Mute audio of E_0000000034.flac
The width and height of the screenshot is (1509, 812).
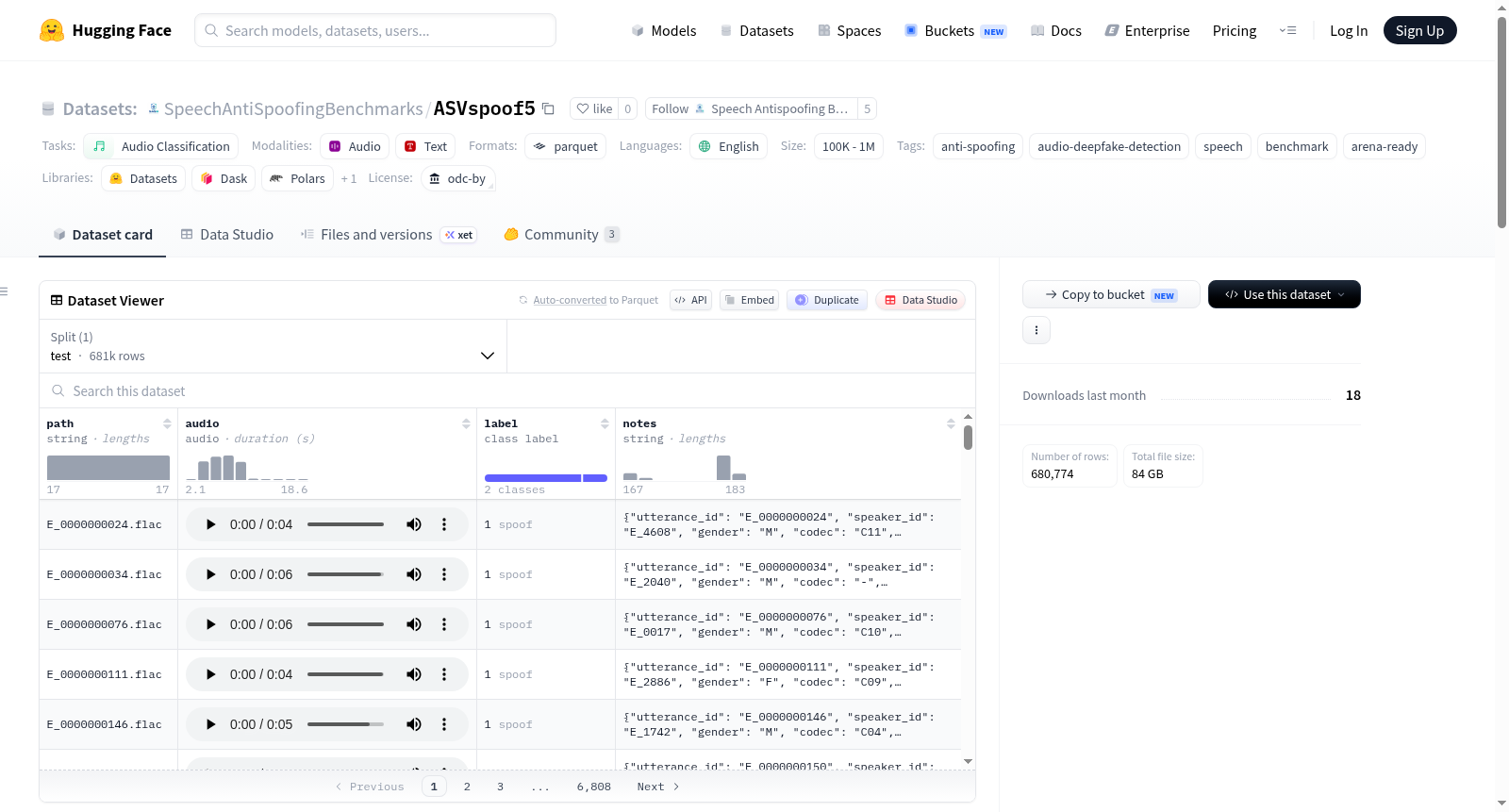[414, 574]
